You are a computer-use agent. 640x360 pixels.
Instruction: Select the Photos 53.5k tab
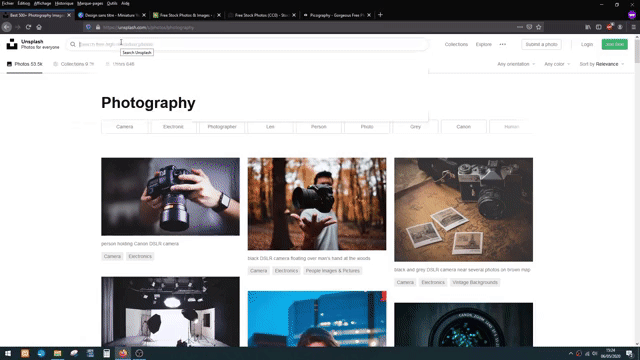(24, 64)
